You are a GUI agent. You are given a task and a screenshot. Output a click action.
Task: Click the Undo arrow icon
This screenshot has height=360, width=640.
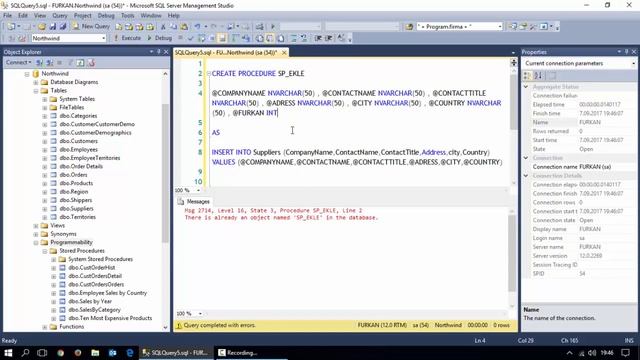click(198, 27)
